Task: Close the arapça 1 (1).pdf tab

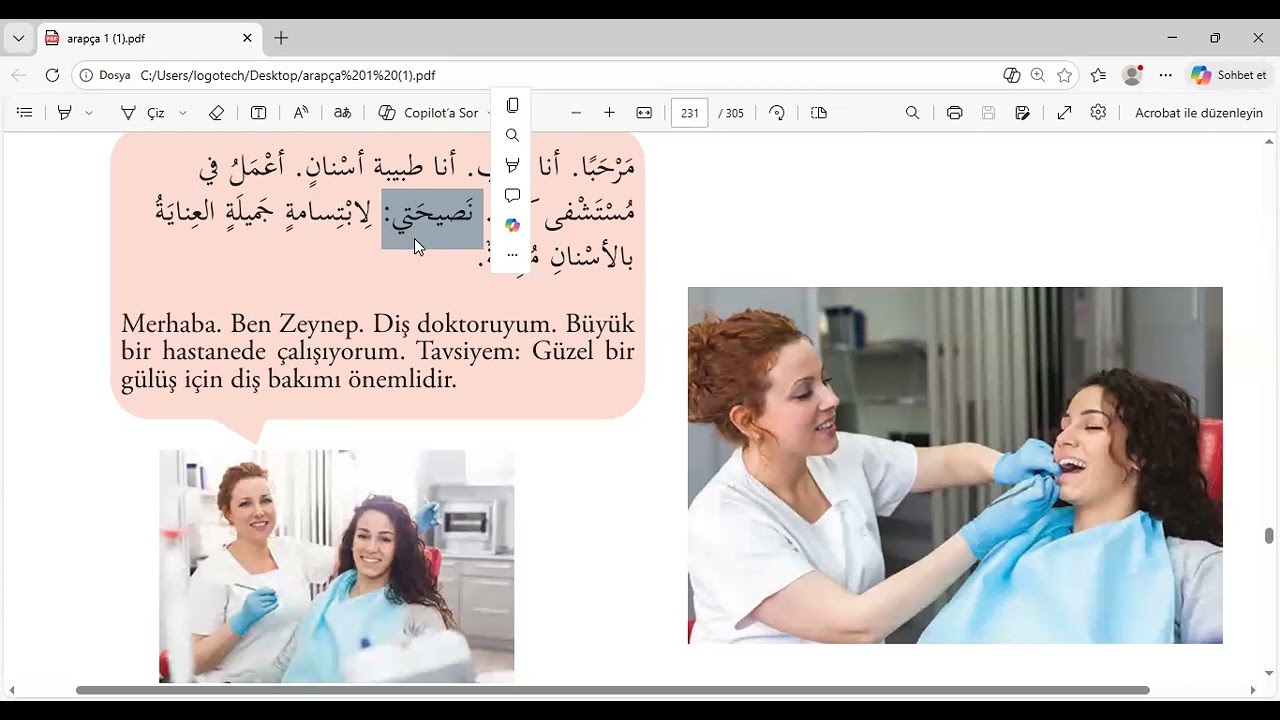Action: coord(247,38)
